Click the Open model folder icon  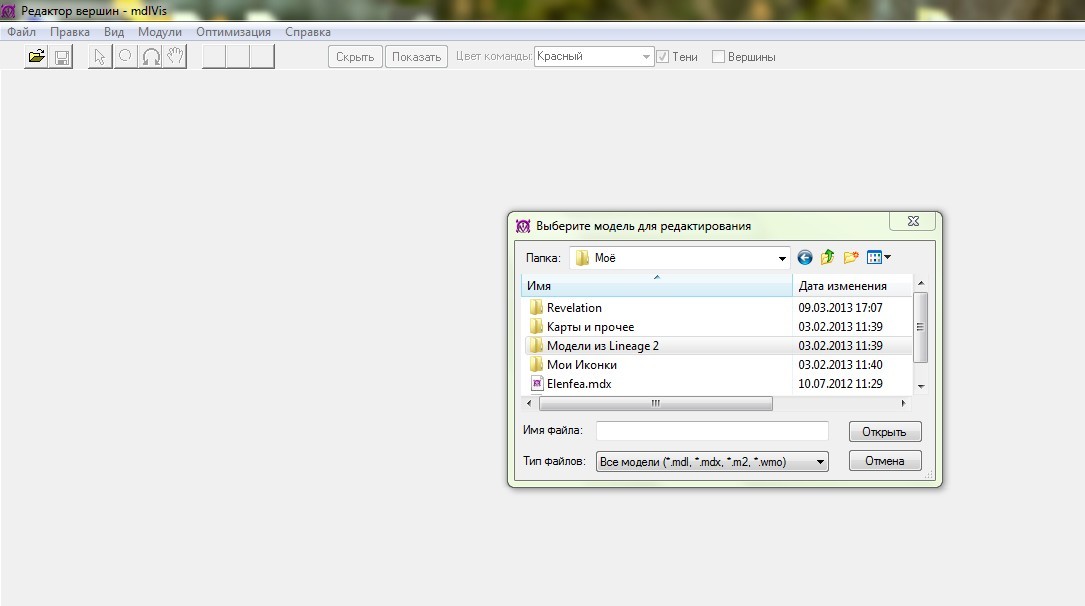[37, 57]
